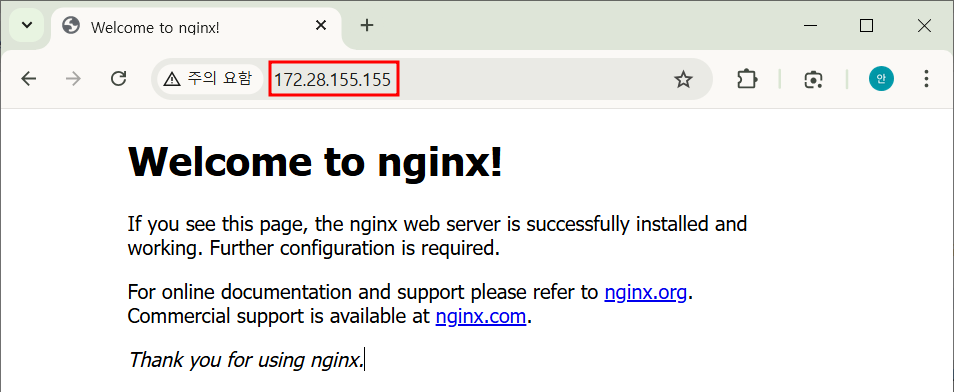Open the tab search dropdown chevron
Image resolution: width=954 pixels, height=392 pixels.
[27, 26]
